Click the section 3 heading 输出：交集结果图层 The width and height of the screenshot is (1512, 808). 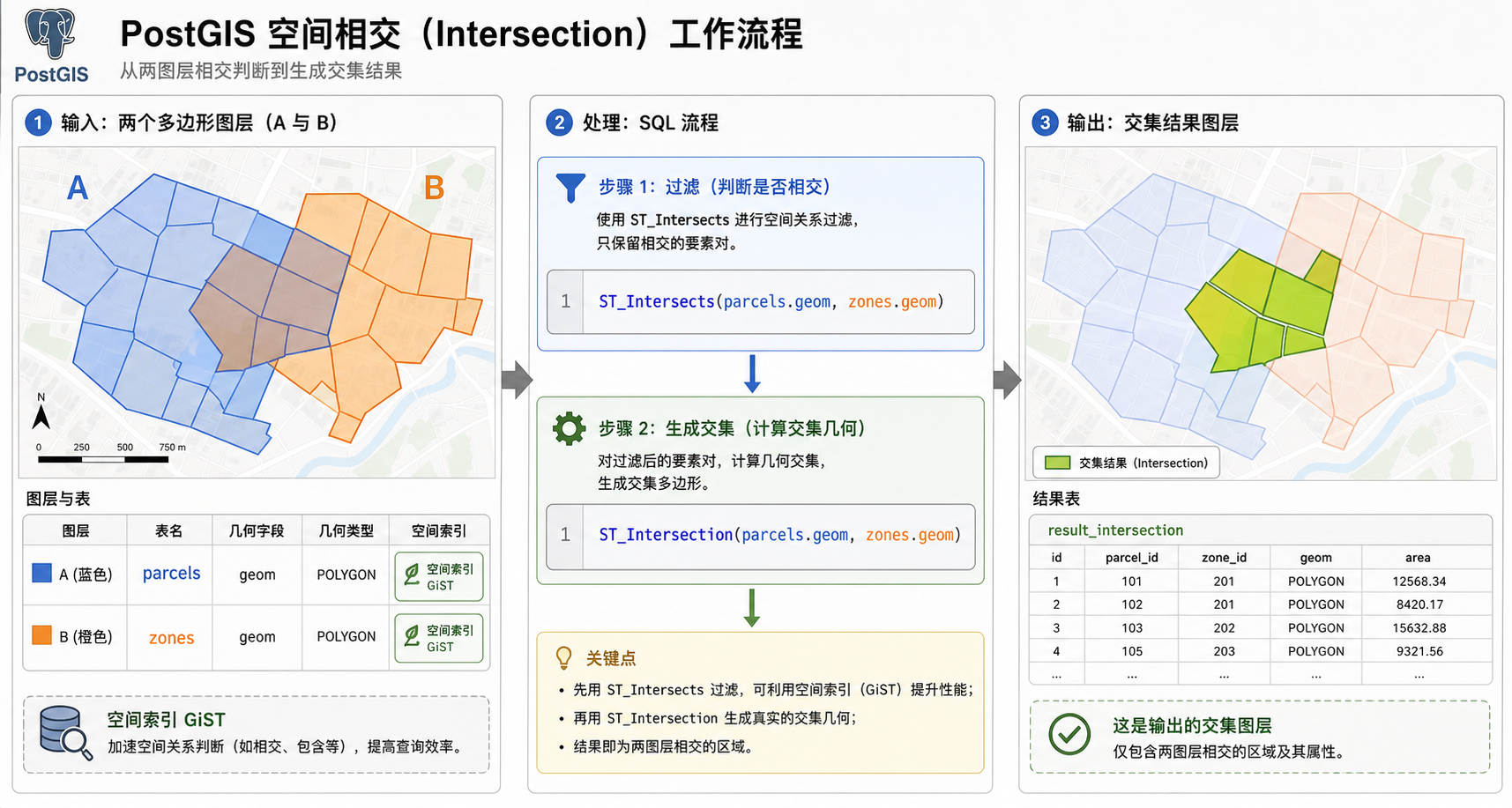tap(1152, 122)
